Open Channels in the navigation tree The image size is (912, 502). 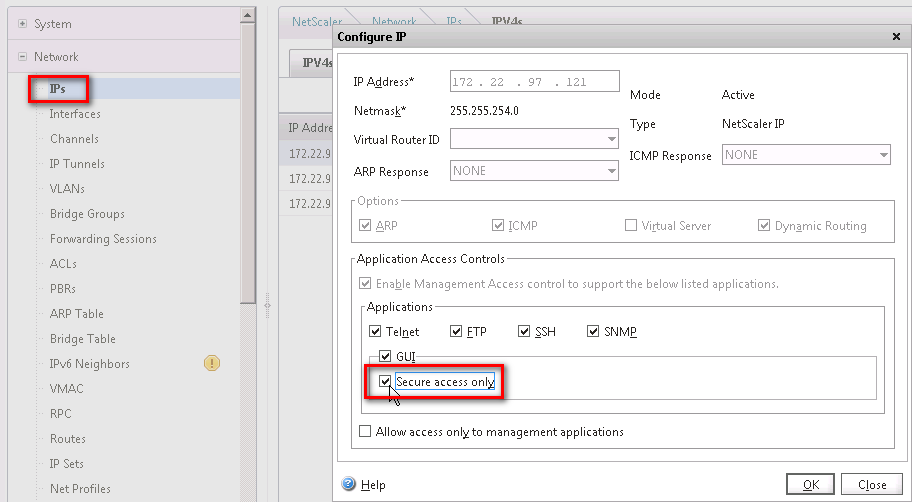click(74, 139)
